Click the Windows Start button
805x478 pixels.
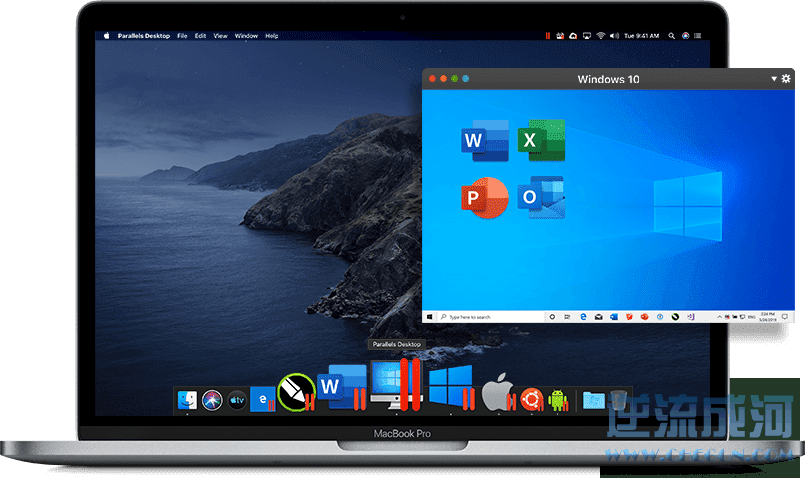pyautogui.click(x=430, y=317)
